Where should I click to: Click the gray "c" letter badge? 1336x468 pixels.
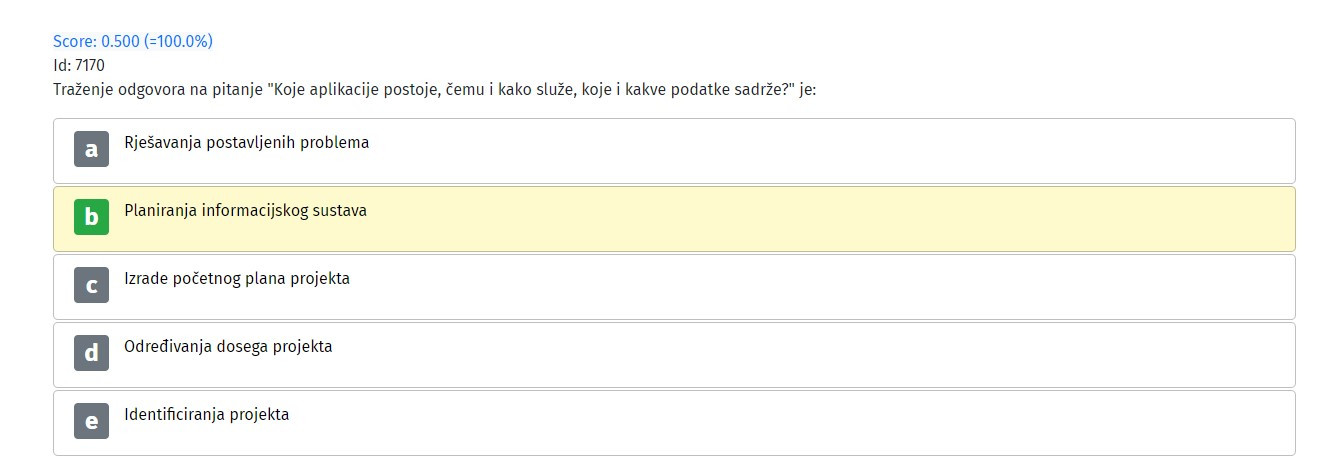[91, 285]
